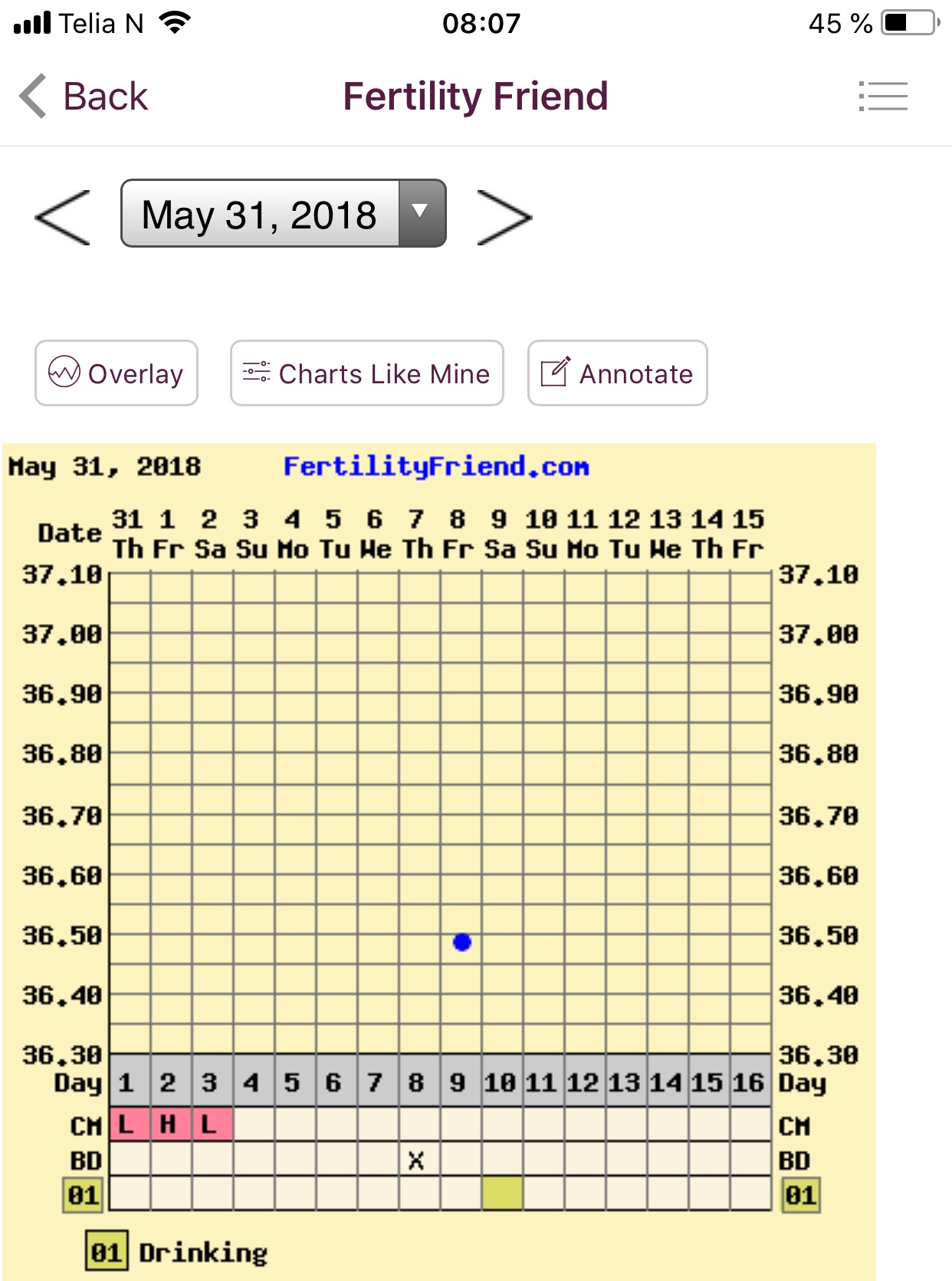Tap the Charts Like Mine sliders icon

click(x=256, y=373)
